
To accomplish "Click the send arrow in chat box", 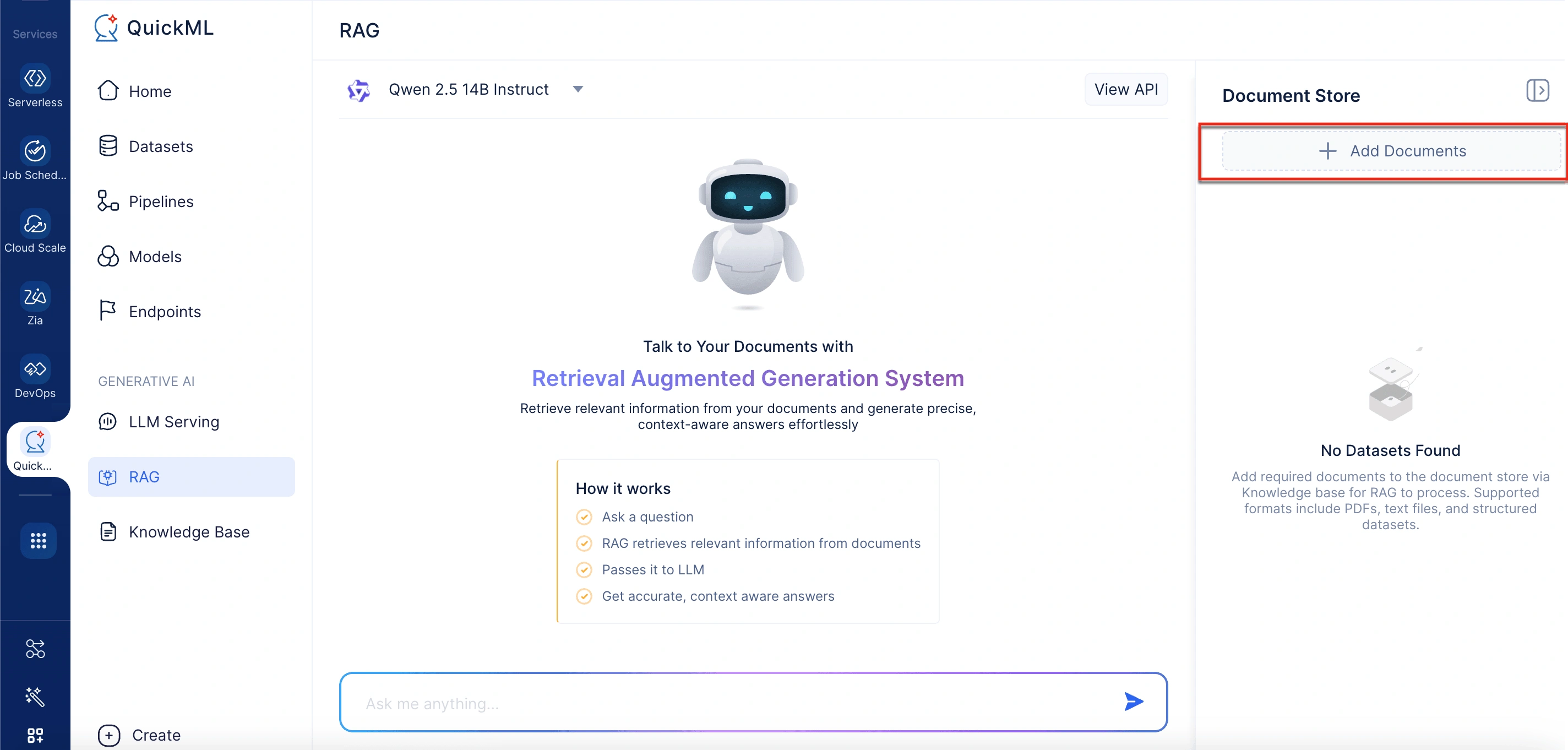I will (x=1134, y=702).
